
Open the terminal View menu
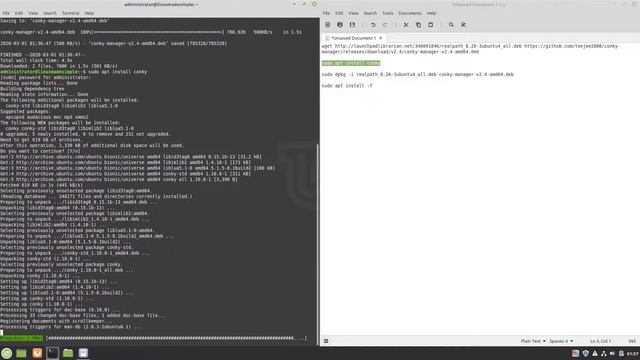pyautogui.click(x=33, y=13)
